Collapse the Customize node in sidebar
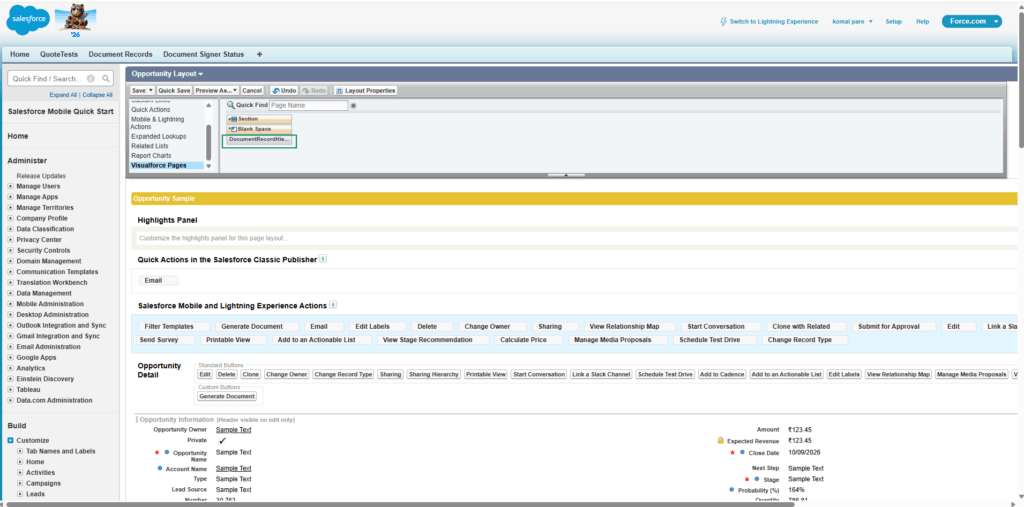 11,440
